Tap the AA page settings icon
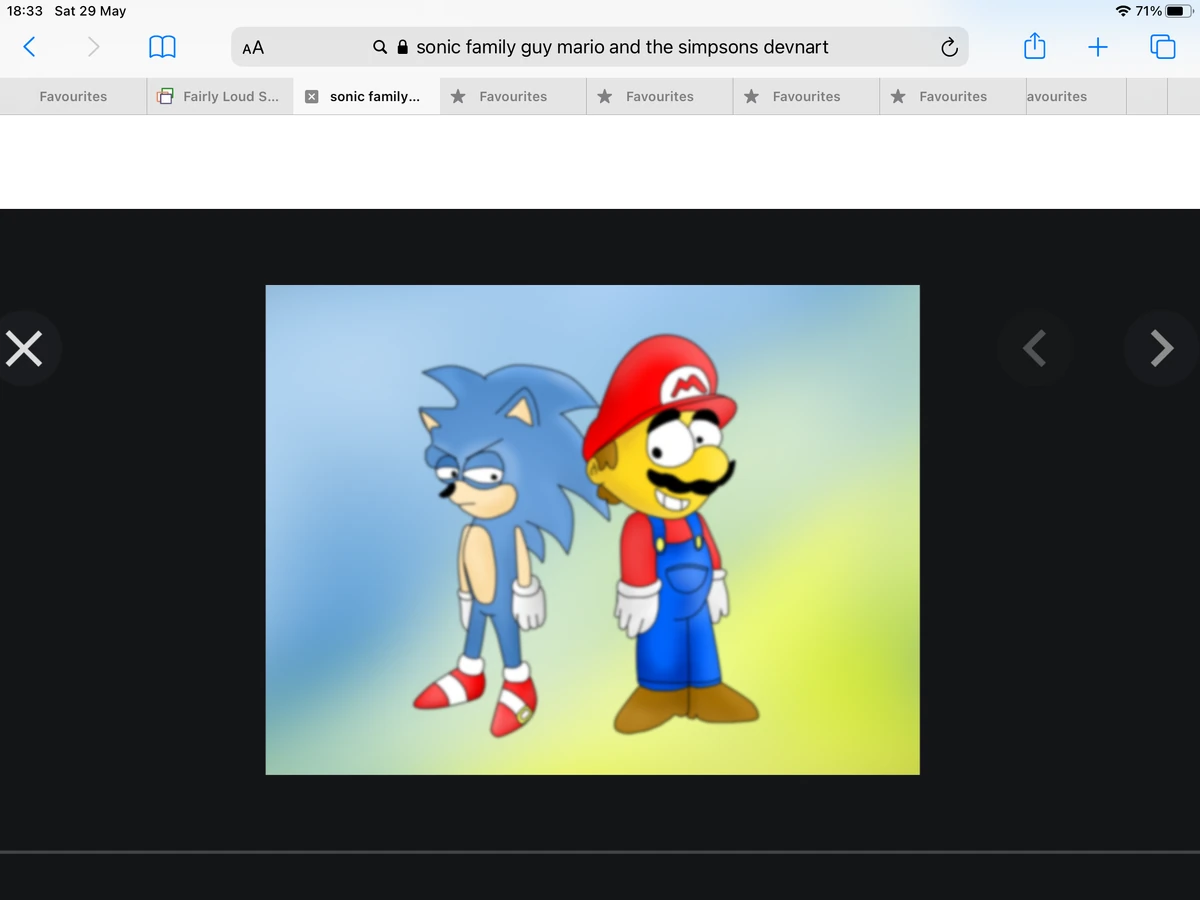 (x=251, y=46)
